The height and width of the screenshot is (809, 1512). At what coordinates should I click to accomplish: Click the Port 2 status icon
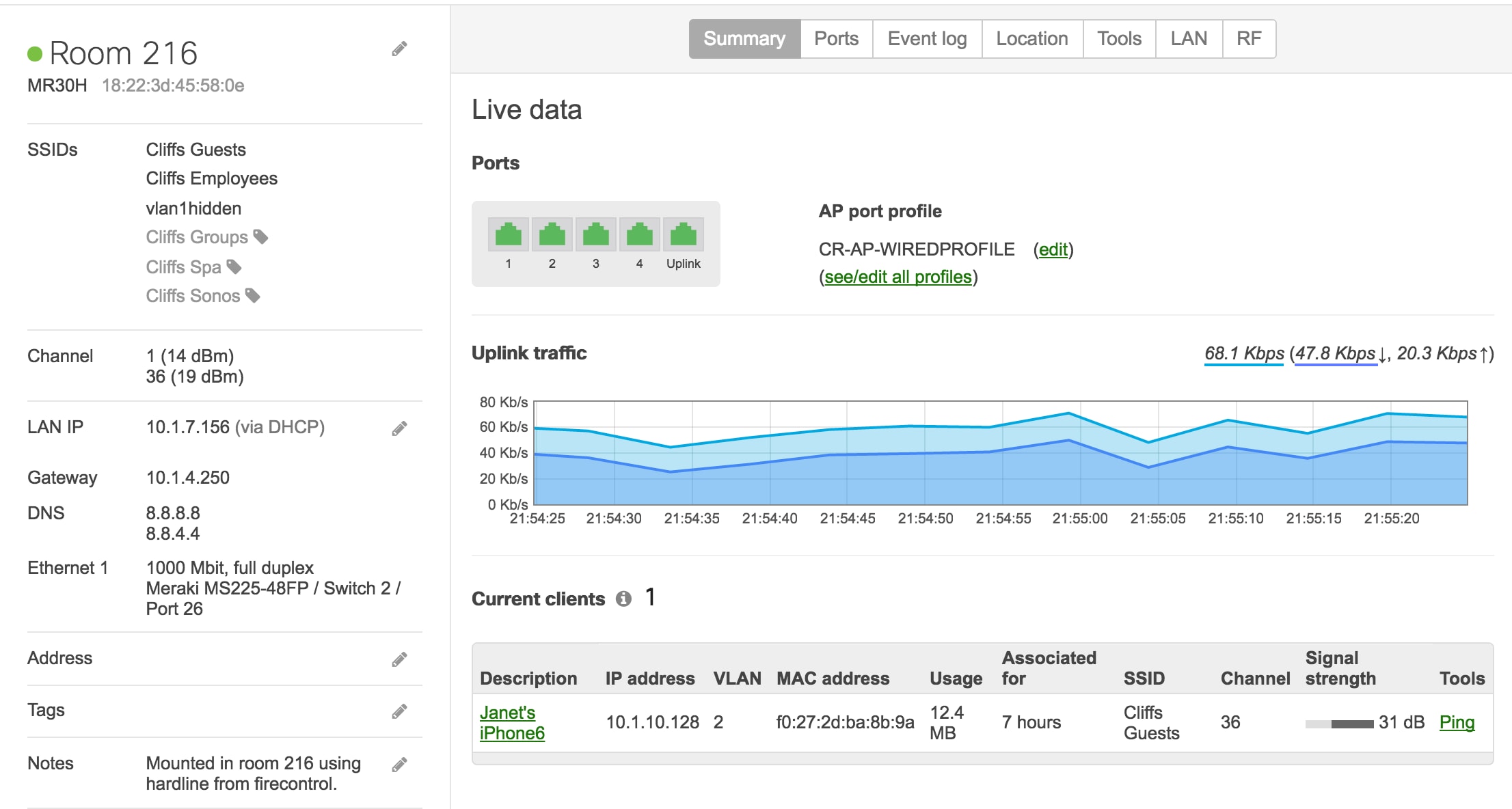(552, 237)
